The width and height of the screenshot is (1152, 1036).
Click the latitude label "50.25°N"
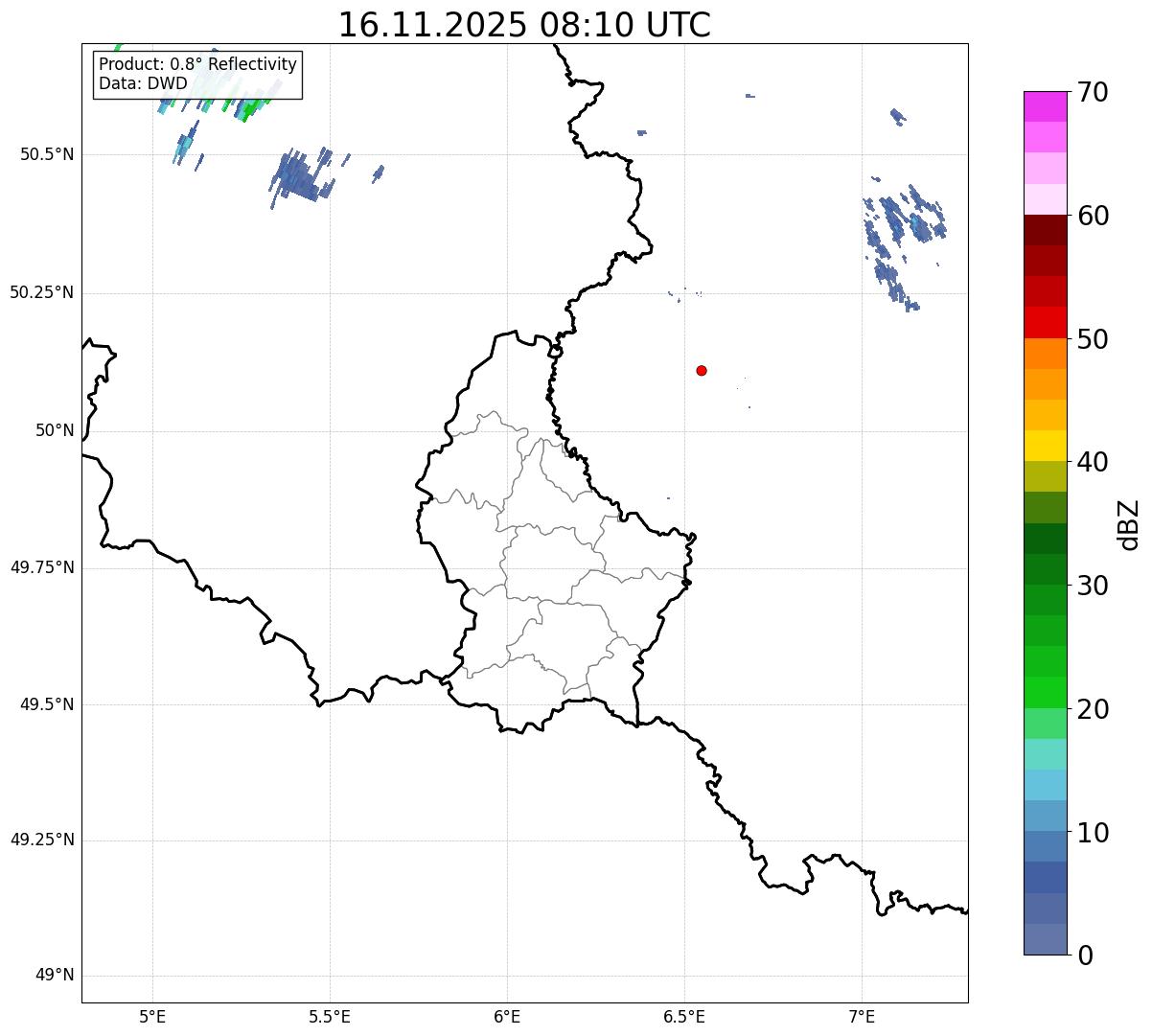[x=41, y=292]
